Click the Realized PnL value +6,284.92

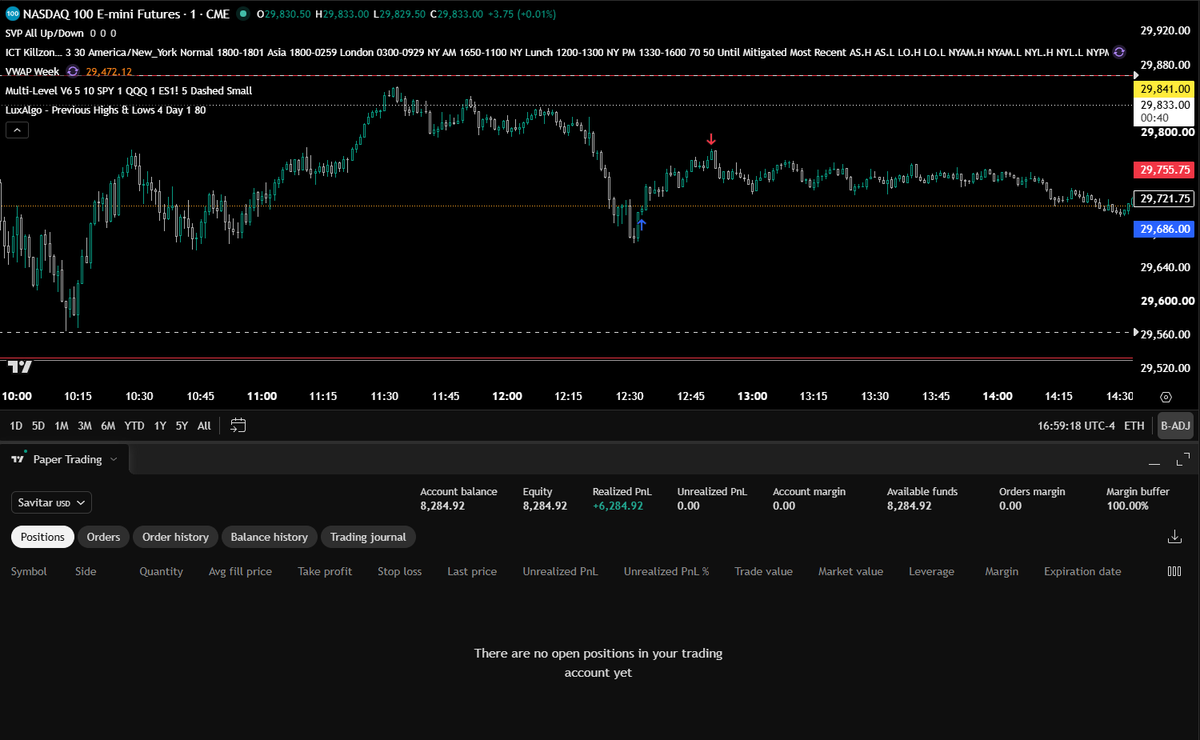617,506
